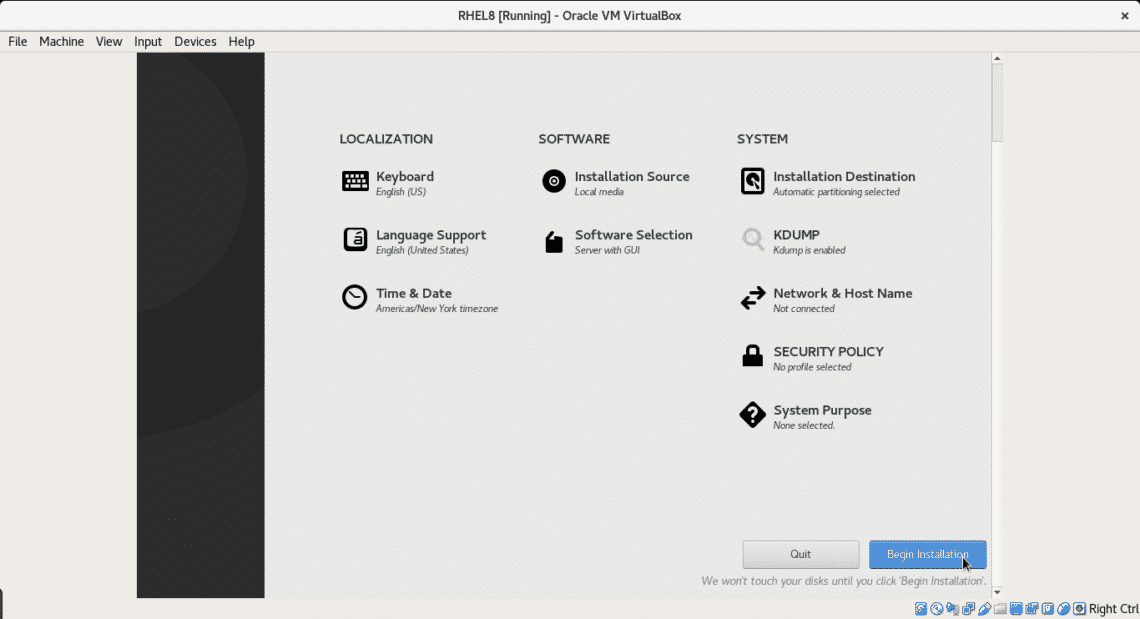
Task: Click the Network & Host Name arrows icon
Action: click(x=752, y=297)
